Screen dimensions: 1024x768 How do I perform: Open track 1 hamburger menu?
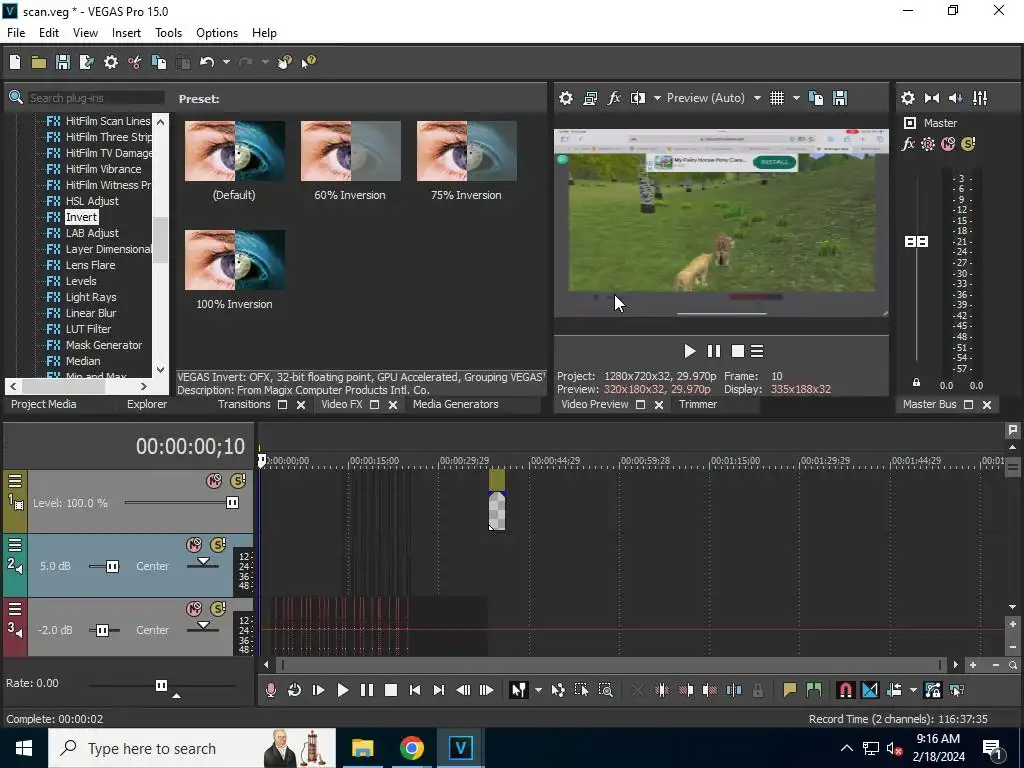15,481
